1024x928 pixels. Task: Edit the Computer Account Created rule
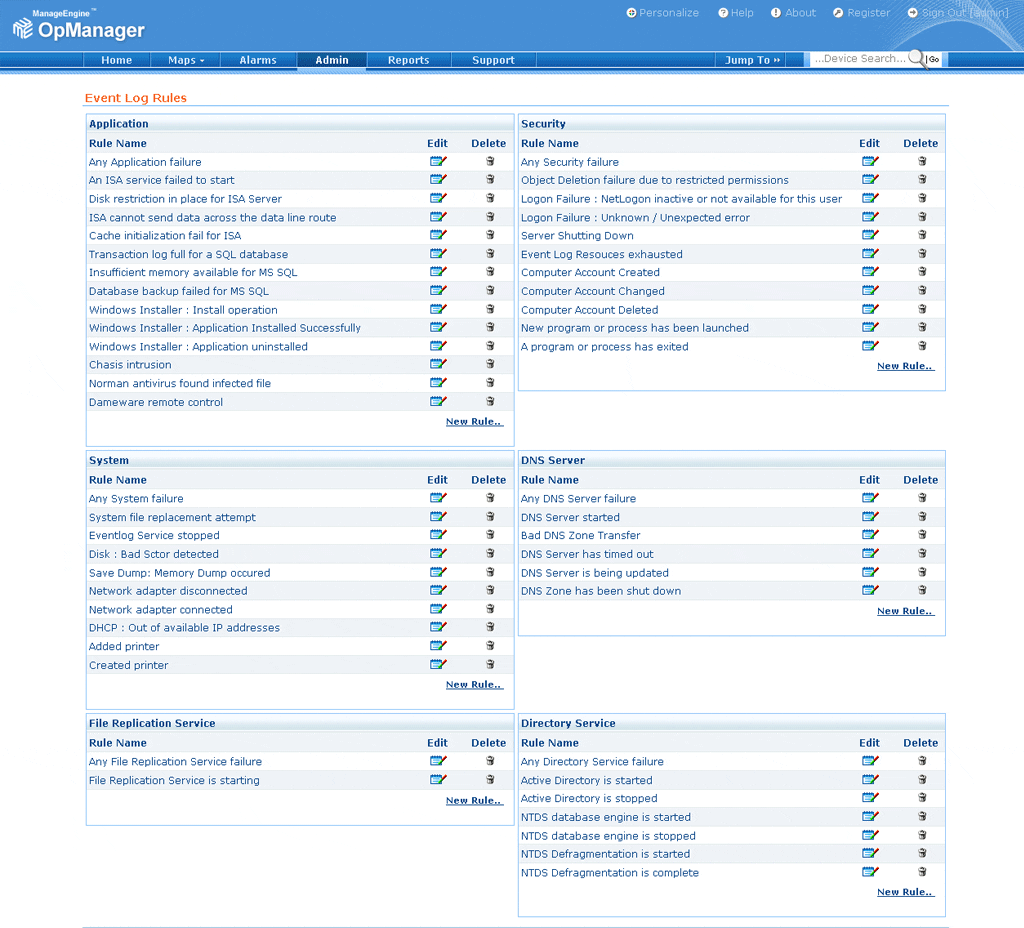(x=871, y=272)
